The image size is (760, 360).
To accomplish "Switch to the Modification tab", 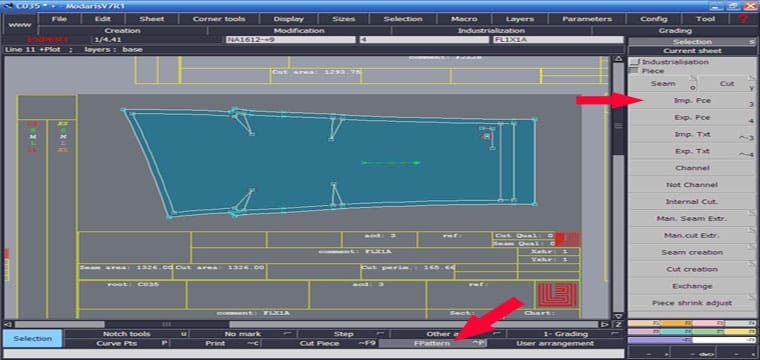I will (x=299, y=31).
